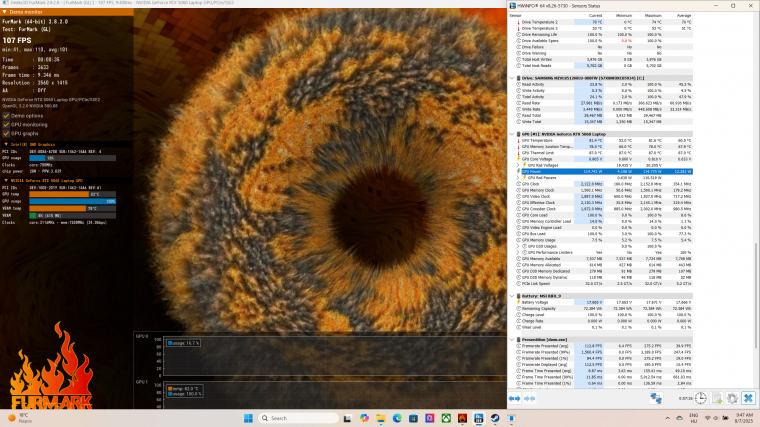This screenshot has height=427, width=760.
Task: Open Task View on the taskbar
Action: (347, 418)
